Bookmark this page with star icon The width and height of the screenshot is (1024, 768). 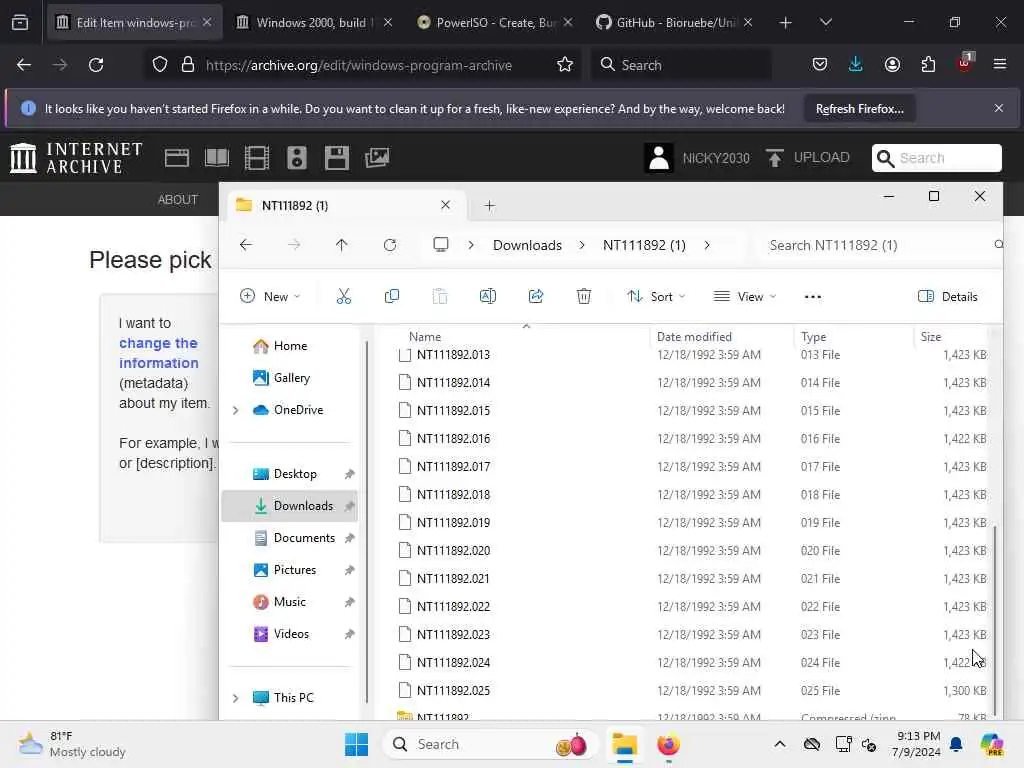tap(564, 65)
